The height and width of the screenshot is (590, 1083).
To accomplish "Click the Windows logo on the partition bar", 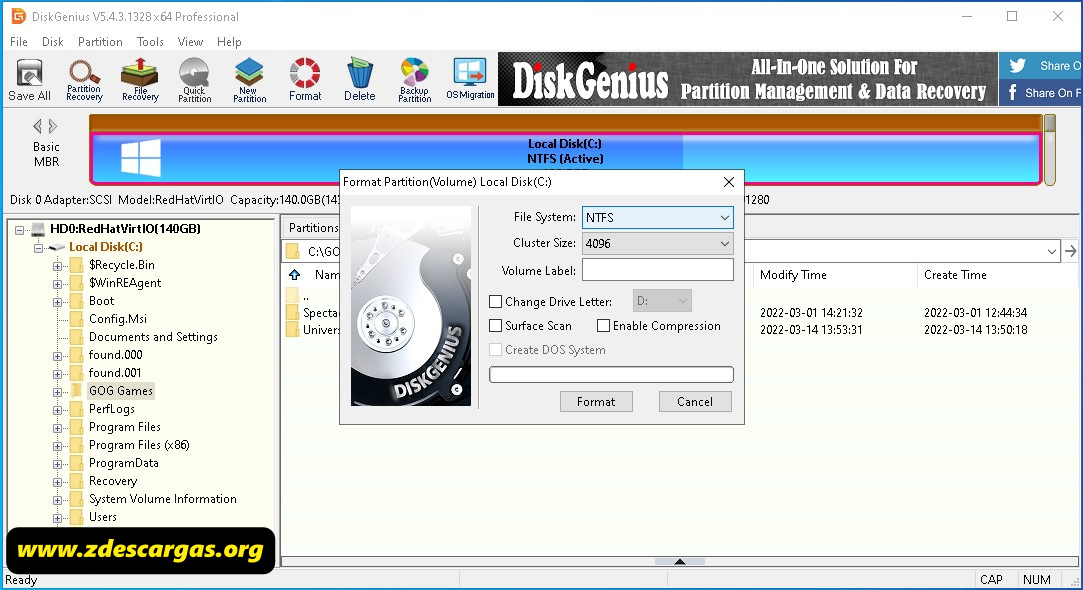I will click(141, 158).
